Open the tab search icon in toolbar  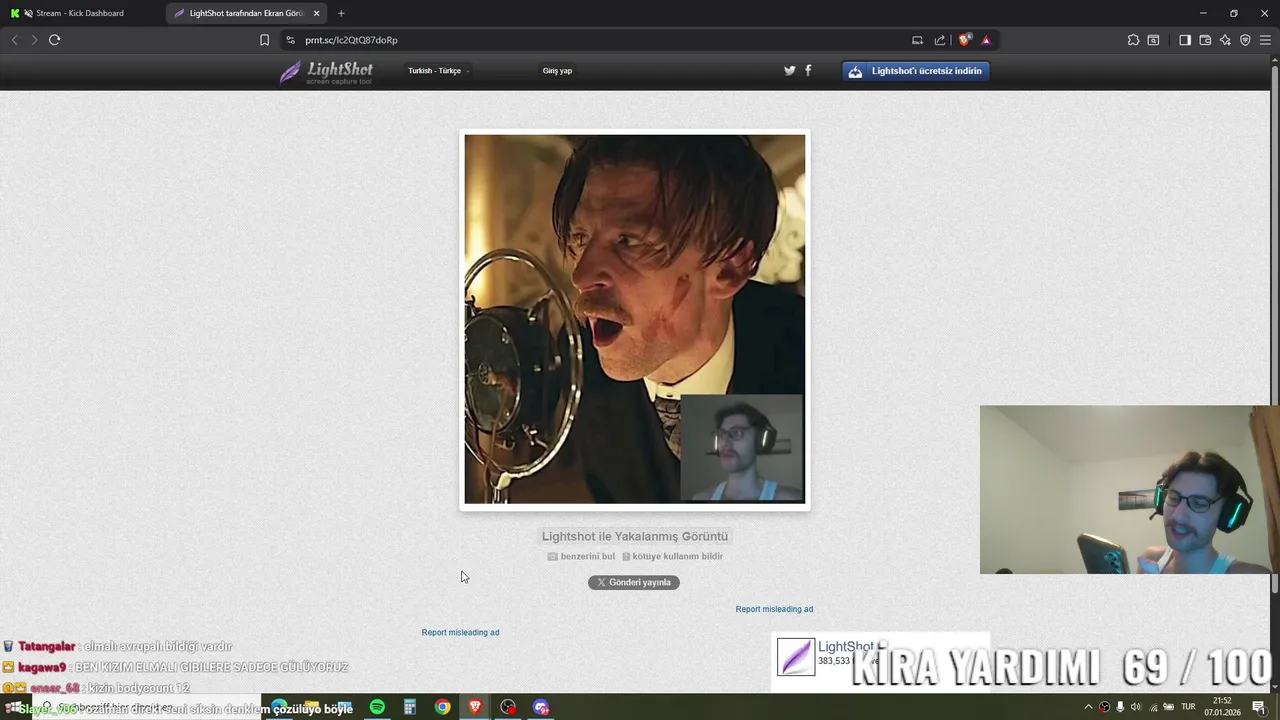tap(1153, 40)
